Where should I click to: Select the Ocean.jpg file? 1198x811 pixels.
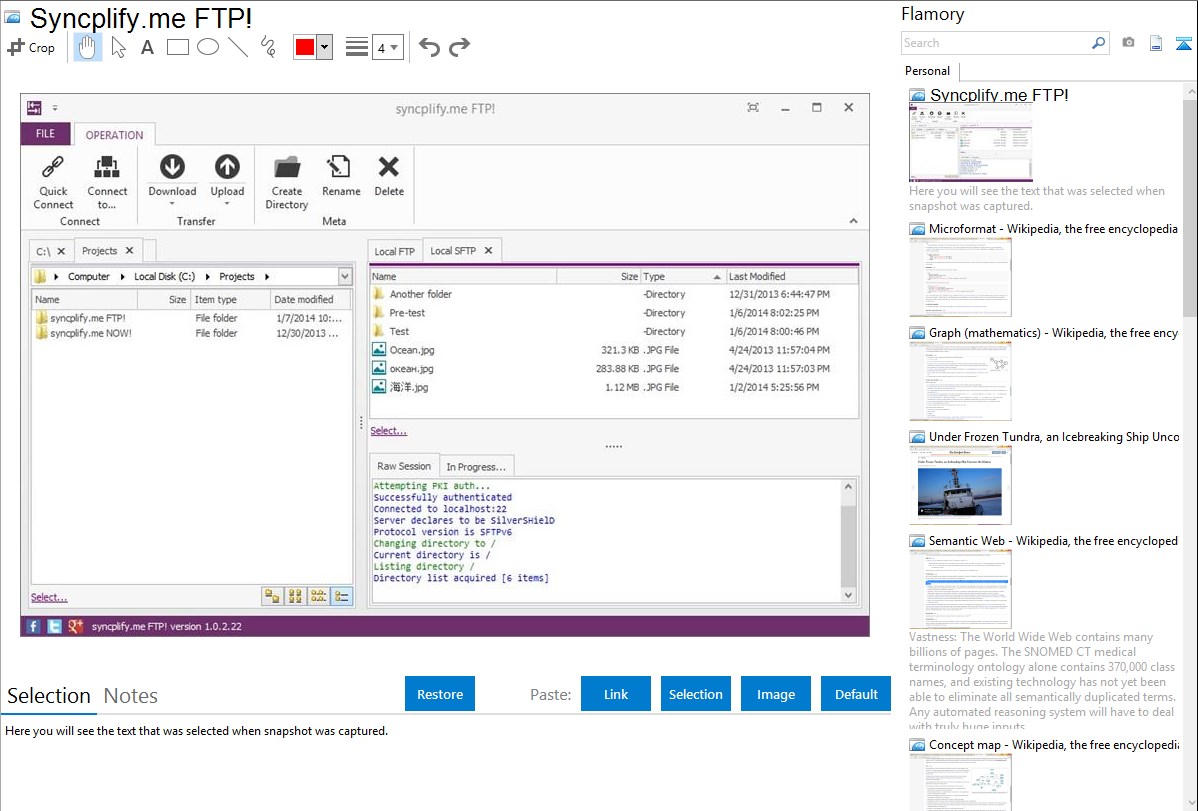click(614, 350)
